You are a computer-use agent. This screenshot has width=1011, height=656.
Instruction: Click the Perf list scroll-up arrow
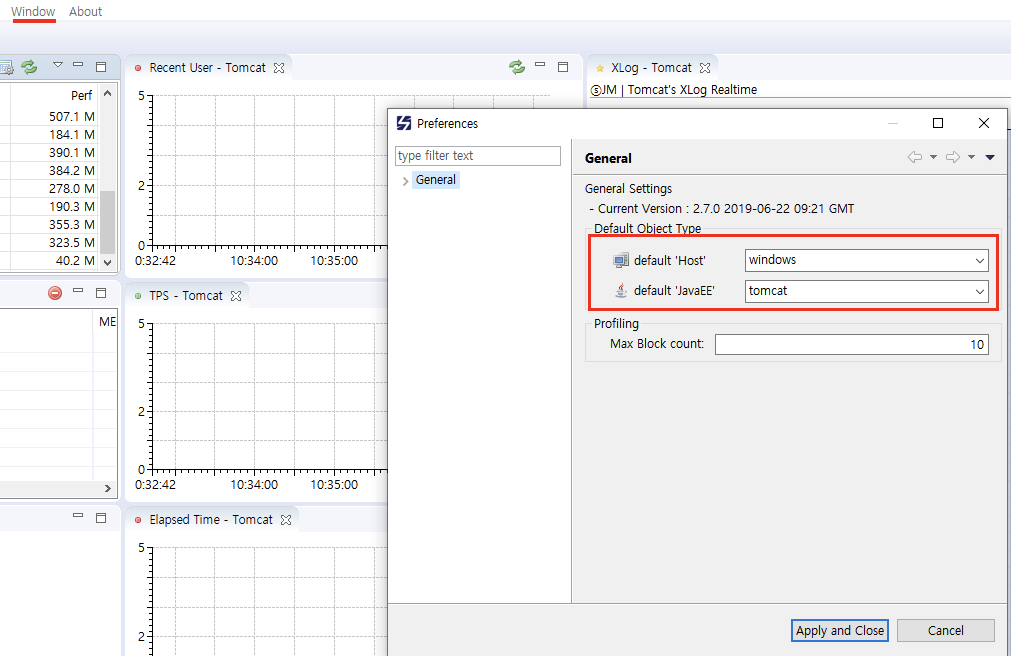[x=108, y=93]
